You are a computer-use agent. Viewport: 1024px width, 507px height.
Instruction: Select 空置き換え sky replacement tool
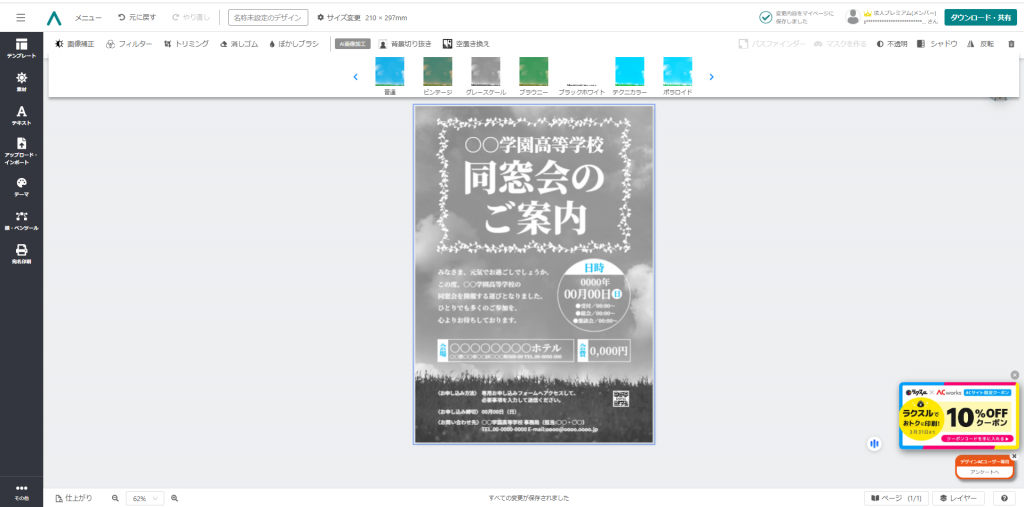point(466,44)
